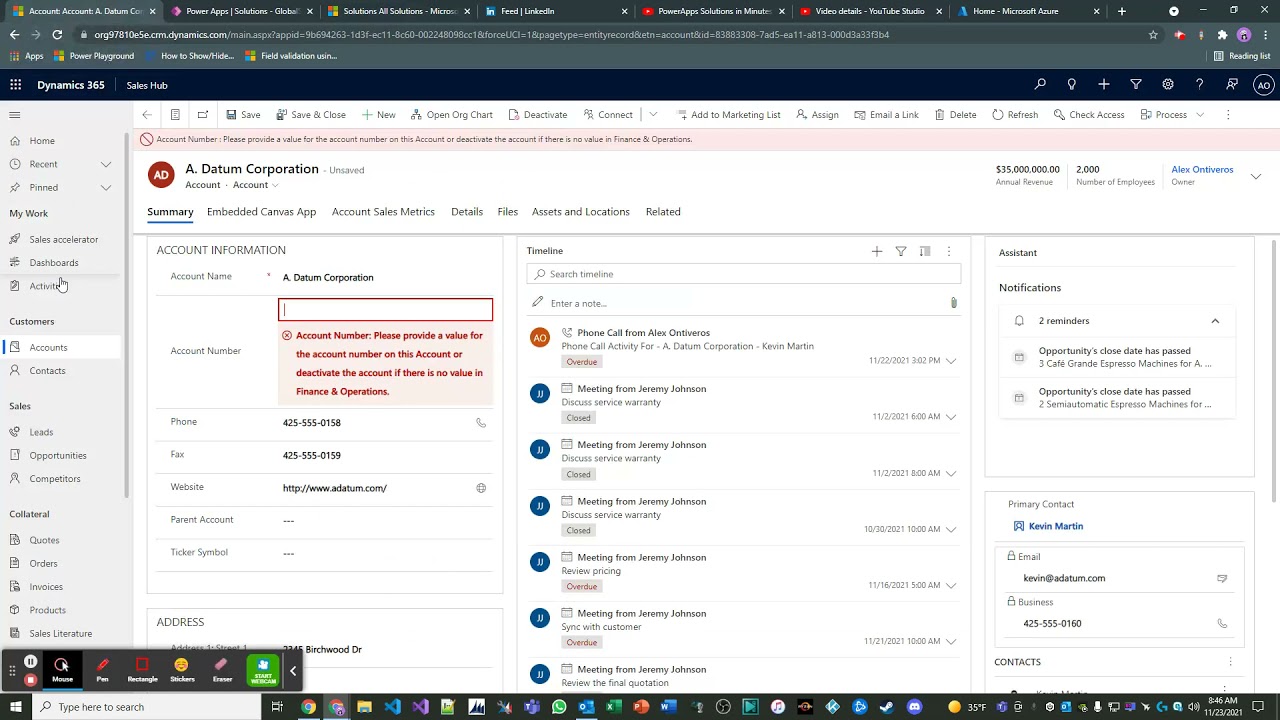Add a timeline record with the plus icon
1280x720 pixels.
coord(877,251)
